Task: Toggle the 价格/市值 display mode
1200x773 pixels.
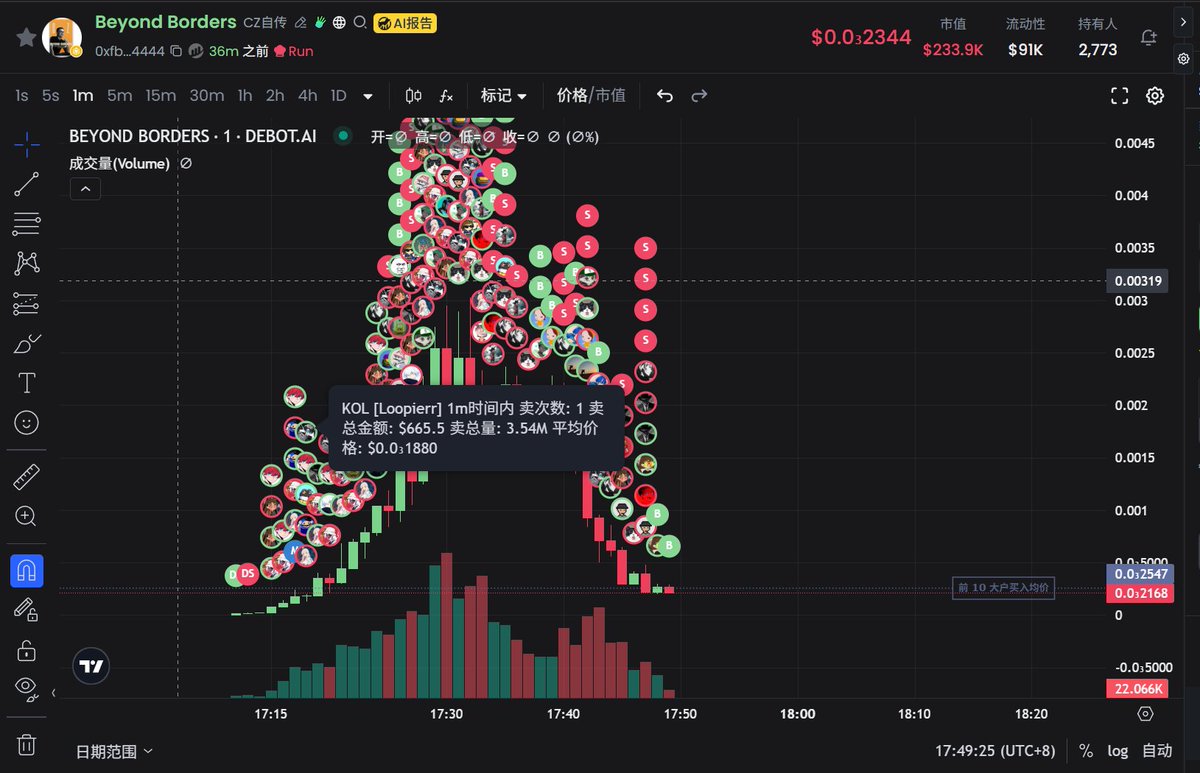Action: tap(591, 96)
